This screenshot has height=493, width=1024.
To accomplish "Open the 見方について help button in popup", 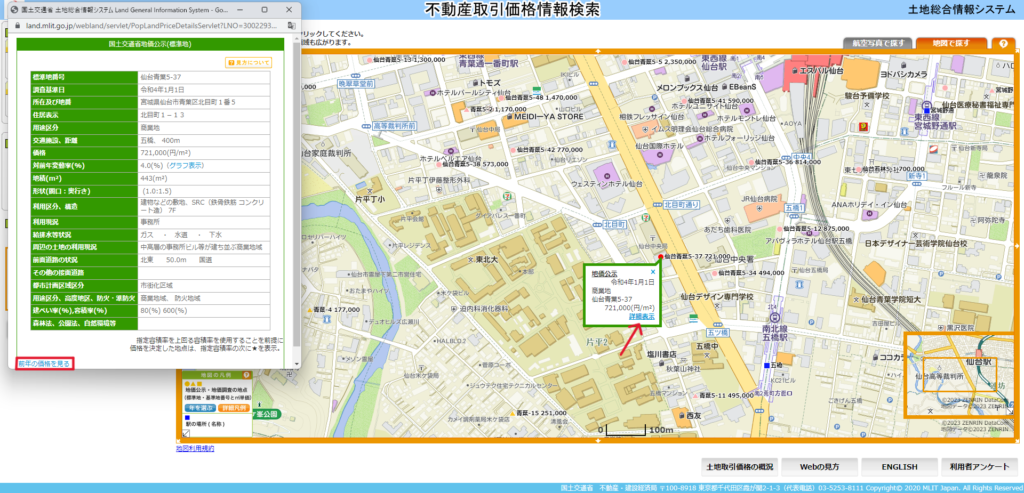I will (x=248, y=63).
